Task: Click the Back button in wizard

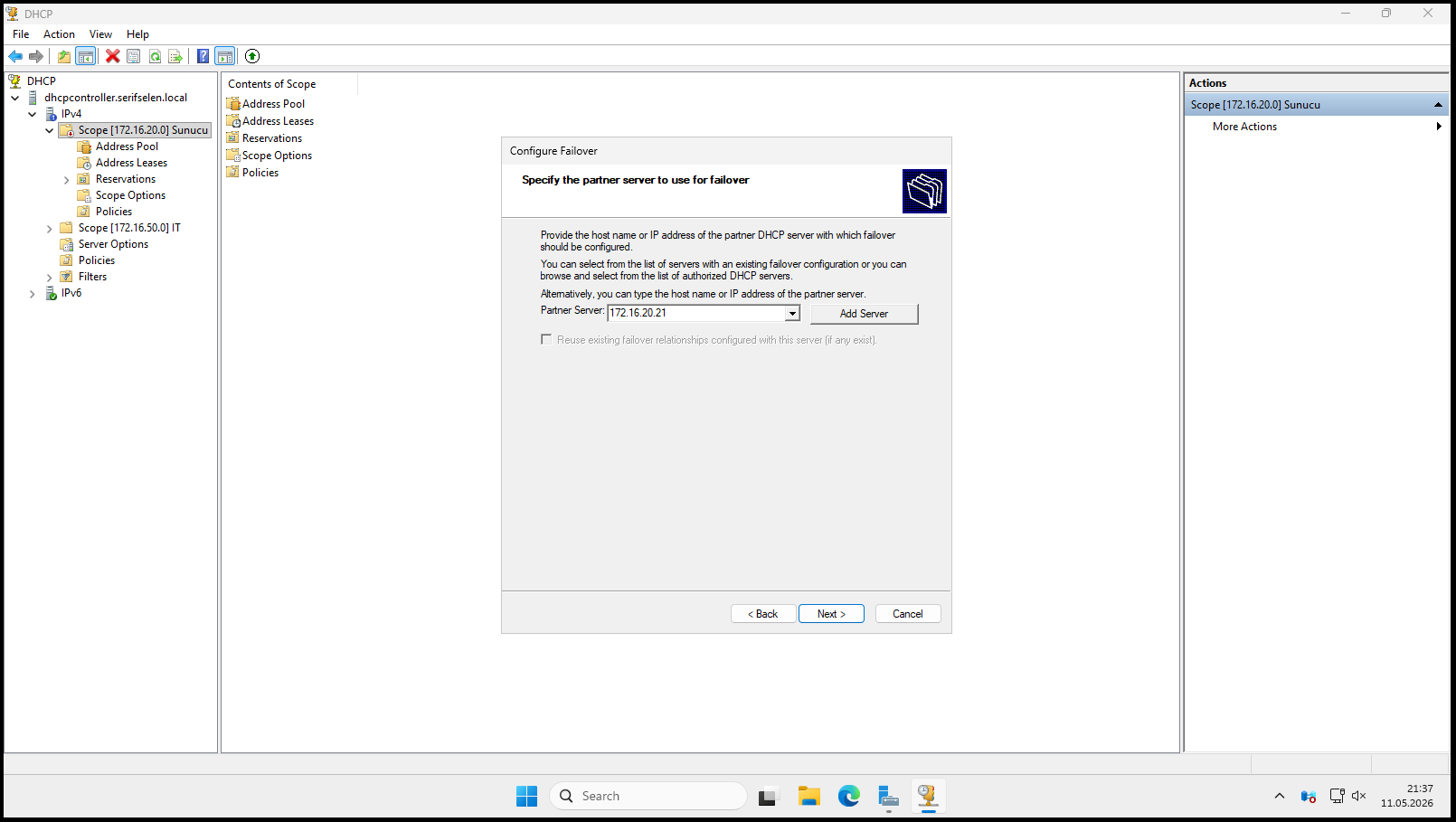Action: [x=763, y=614]
